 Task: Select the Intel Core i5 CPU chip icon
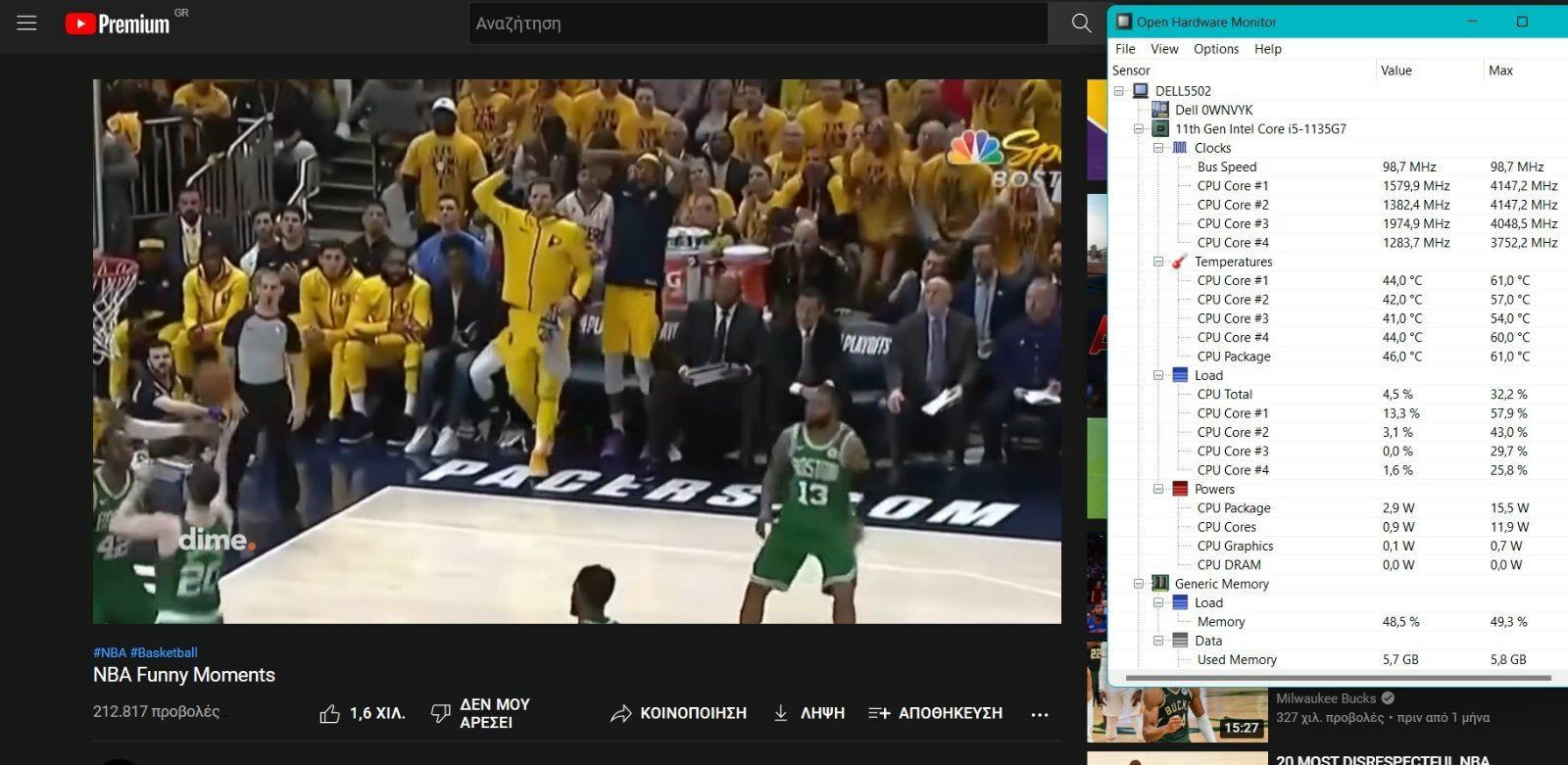click(1160, 129)
